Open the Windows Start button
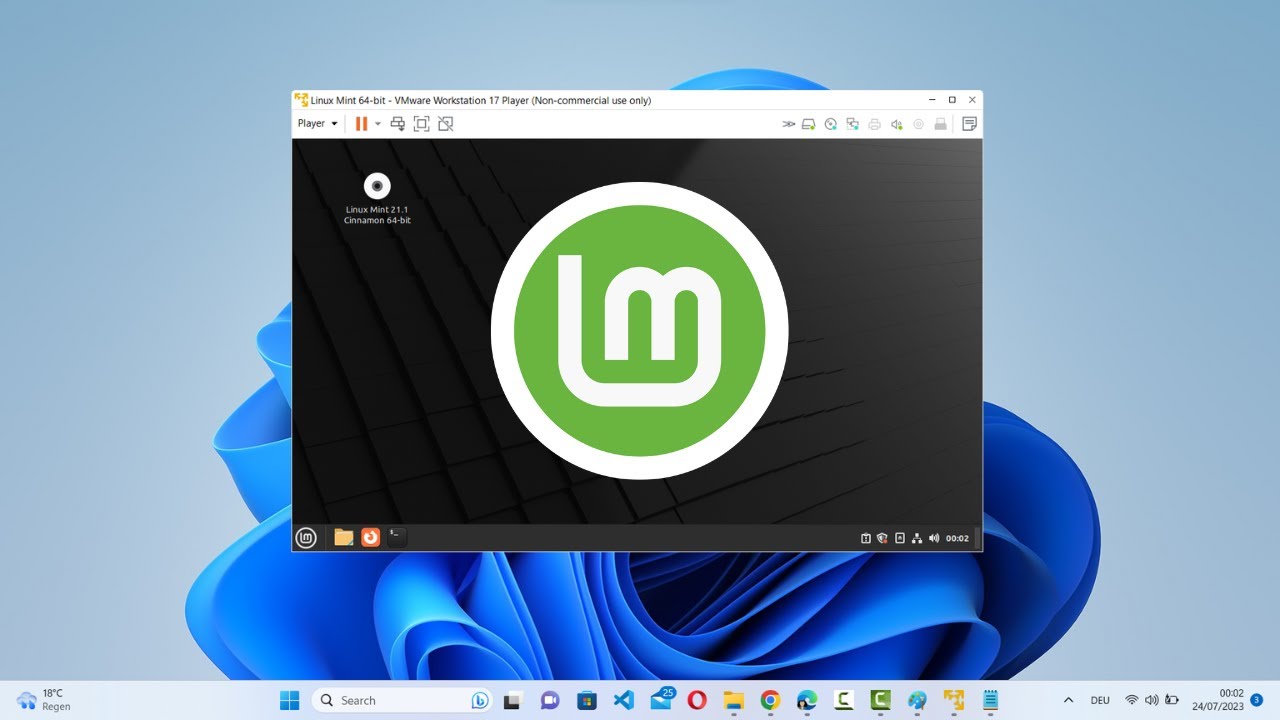Viewport: 1280px width, 720px height. click(x=290, y=700)
